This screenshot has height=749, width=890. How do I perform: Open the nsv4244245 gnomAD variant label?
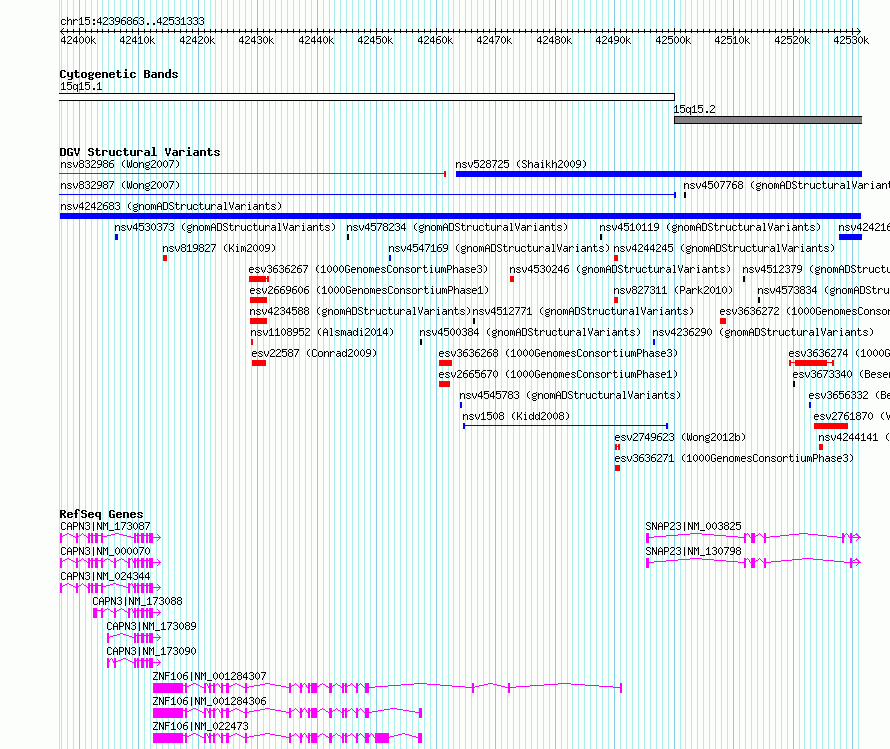[724, 249]
